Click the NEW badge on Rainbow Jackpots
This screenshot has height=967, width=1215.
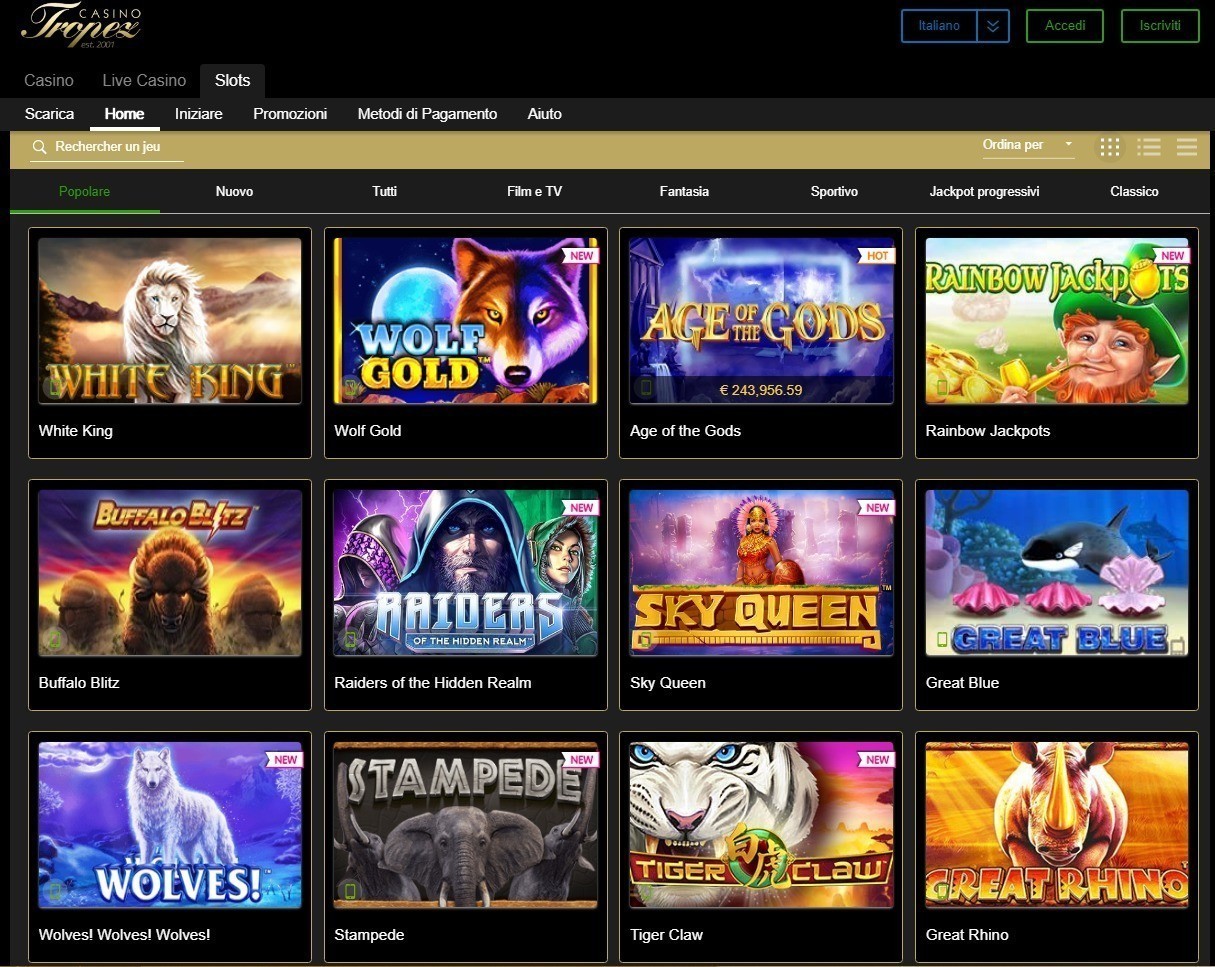tap(1172, 256)
